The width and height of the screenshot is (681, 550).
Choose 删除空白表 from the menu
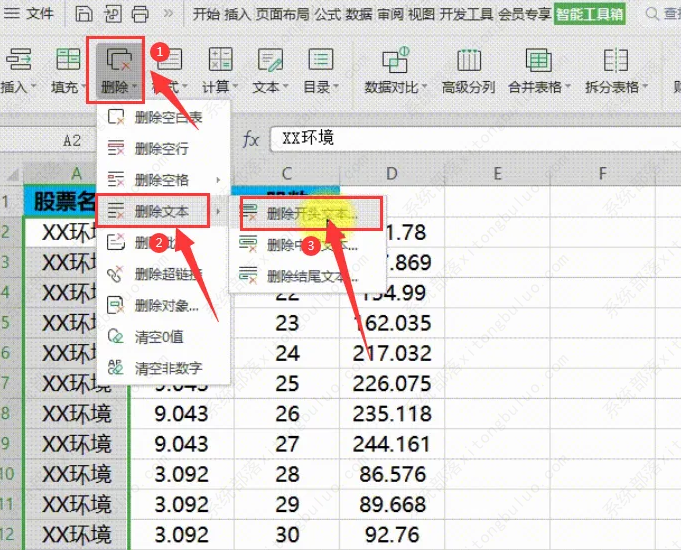click(x=163, y=117)
